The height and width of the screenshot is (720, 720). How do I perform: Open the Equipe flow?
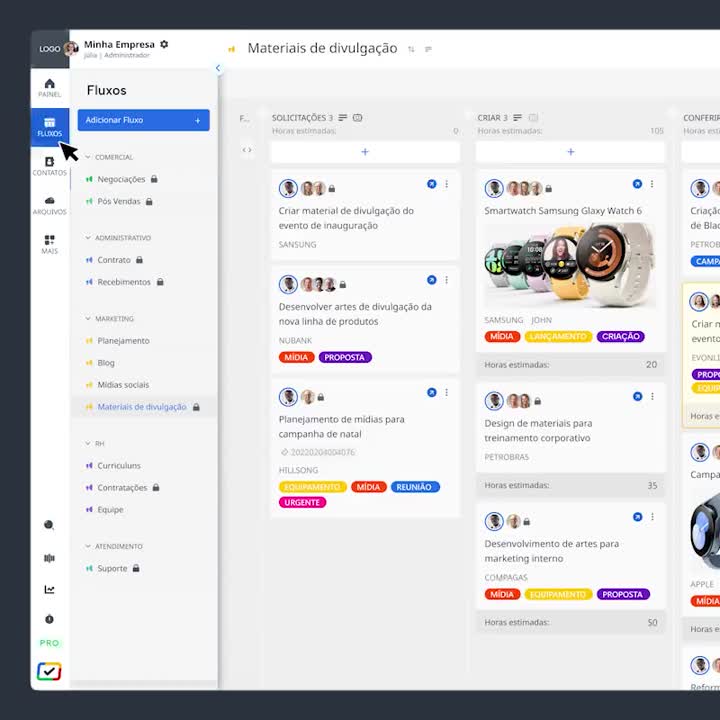[x=110, y=510]
